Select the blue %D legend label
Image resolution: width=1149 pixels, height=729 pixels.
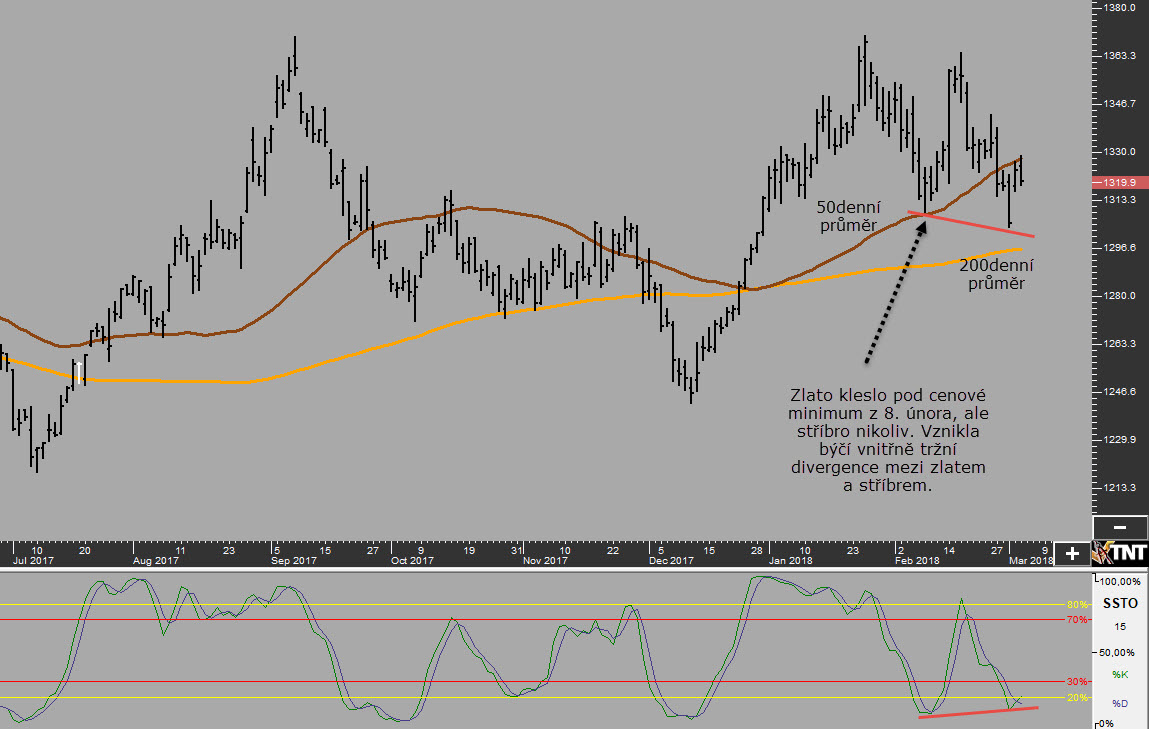pyautogui.click(x=1120, y=703)
